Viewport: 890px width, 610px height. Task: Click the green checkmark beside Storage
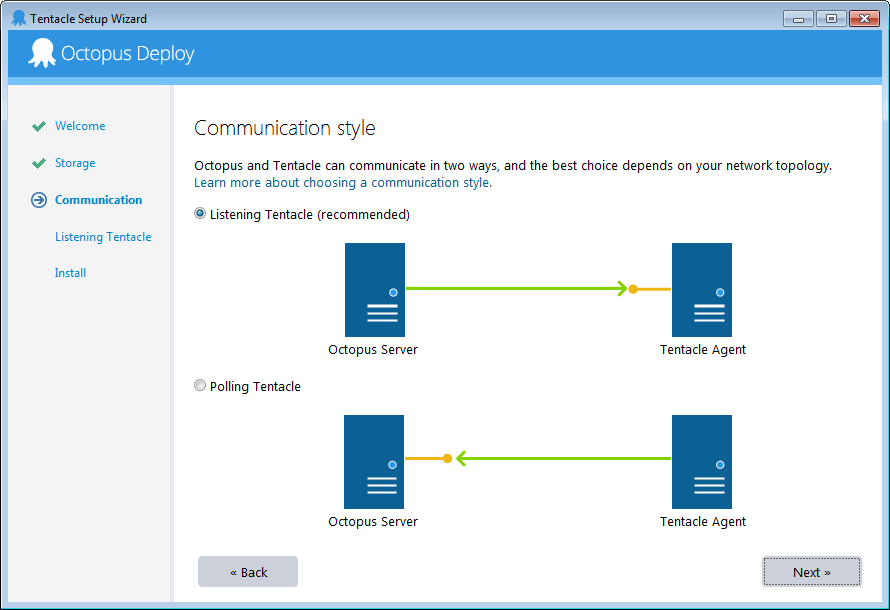[40, 162]
